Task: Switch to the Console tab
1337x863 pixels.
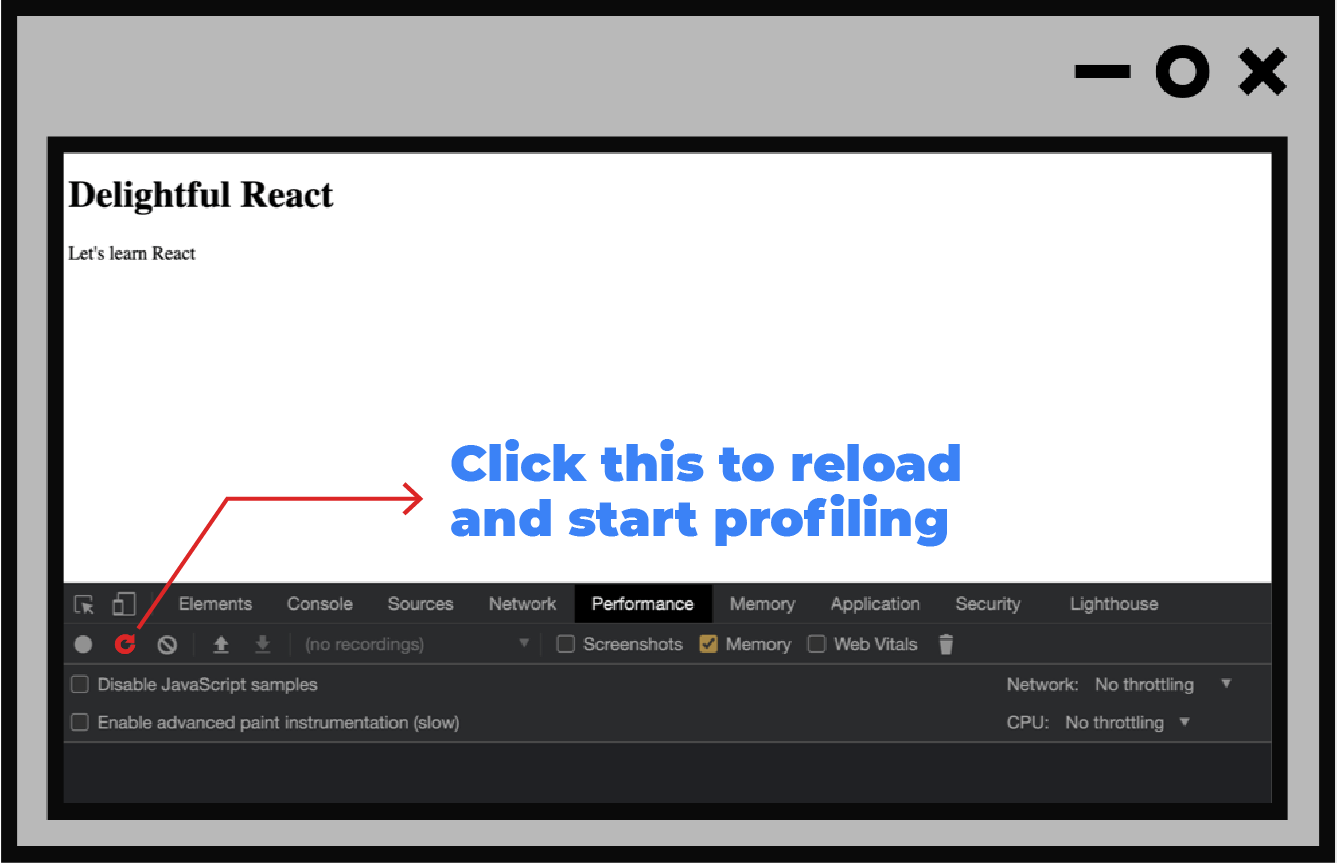Action: [x=320, y=604]
